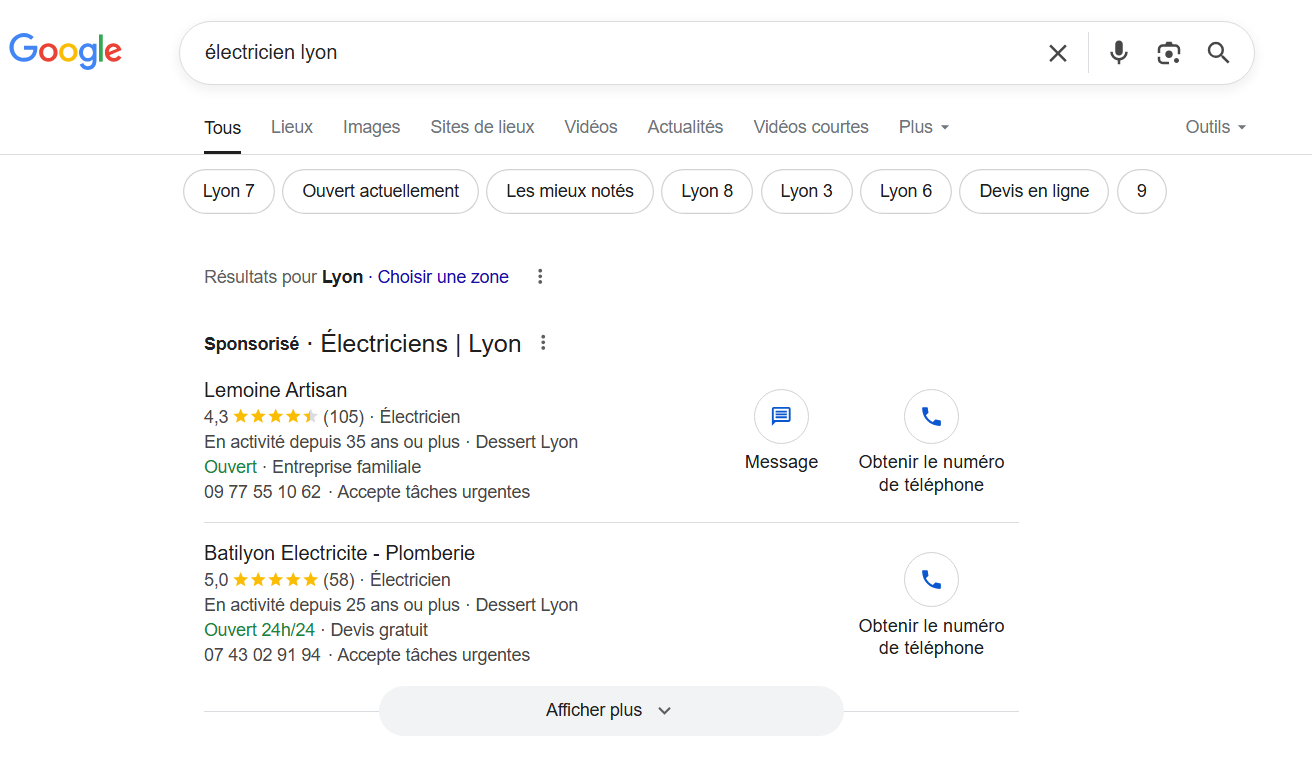Click the phone number 09 77 55 10 62
The height and width of the screenshot is (758, 1312).
(x=263, y=492)
